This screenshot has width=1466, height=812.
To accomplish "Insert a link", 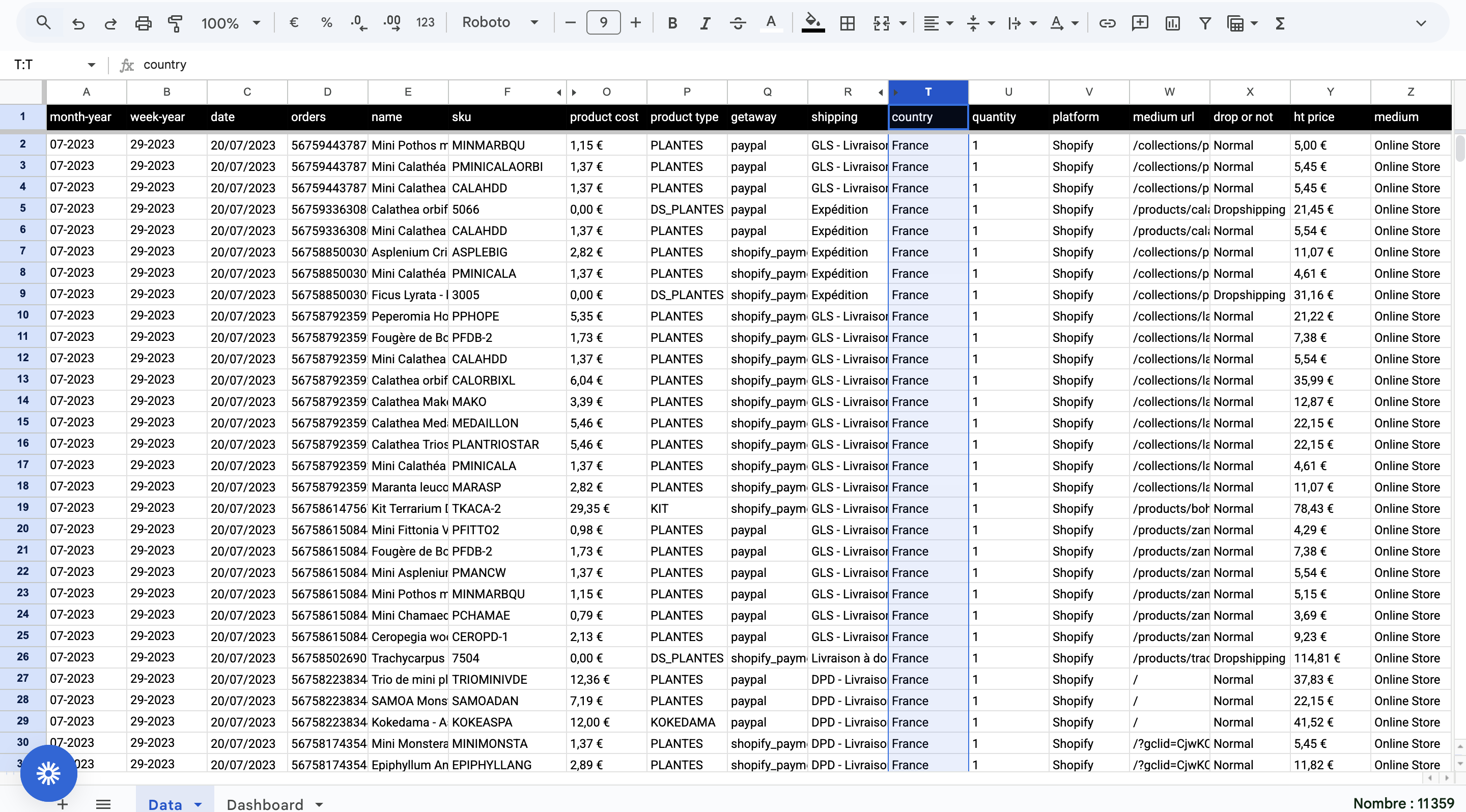I will (x=1107, y=23).
